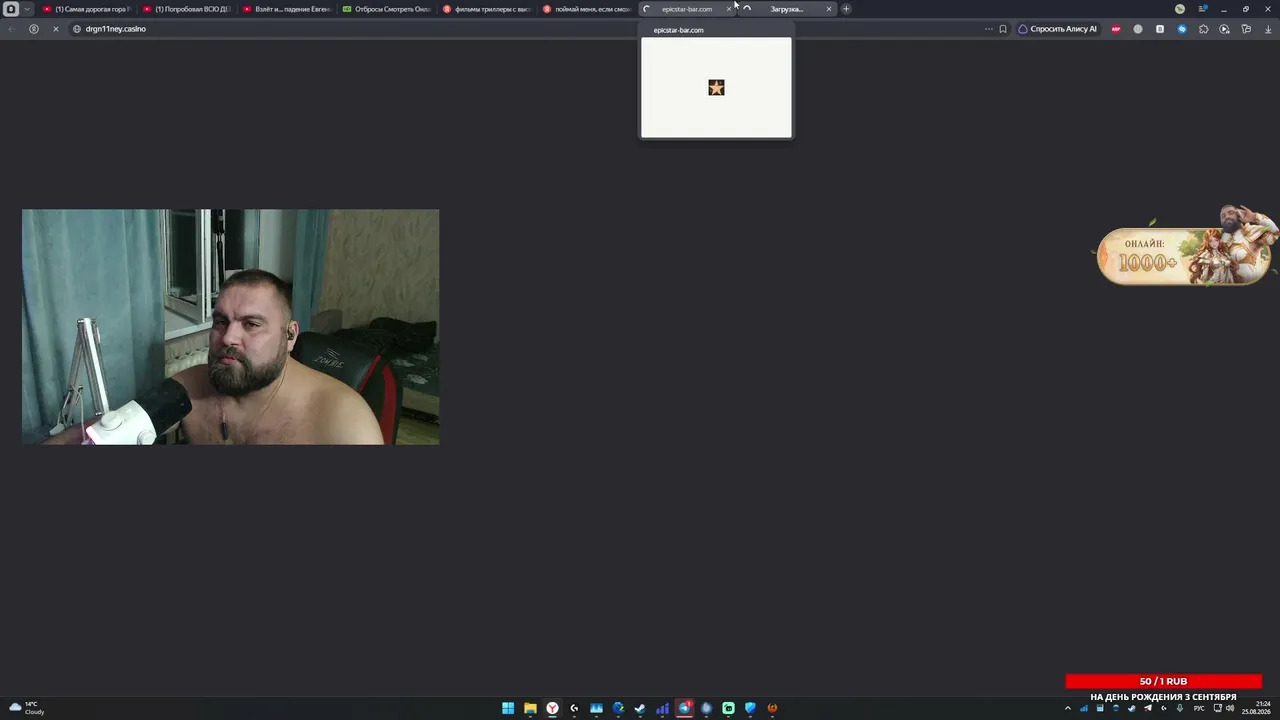Screen dimensions: 1280x720
Task: Switch to the 'фильмы триллеры' Yandex tab
Action: pos(488,9)
